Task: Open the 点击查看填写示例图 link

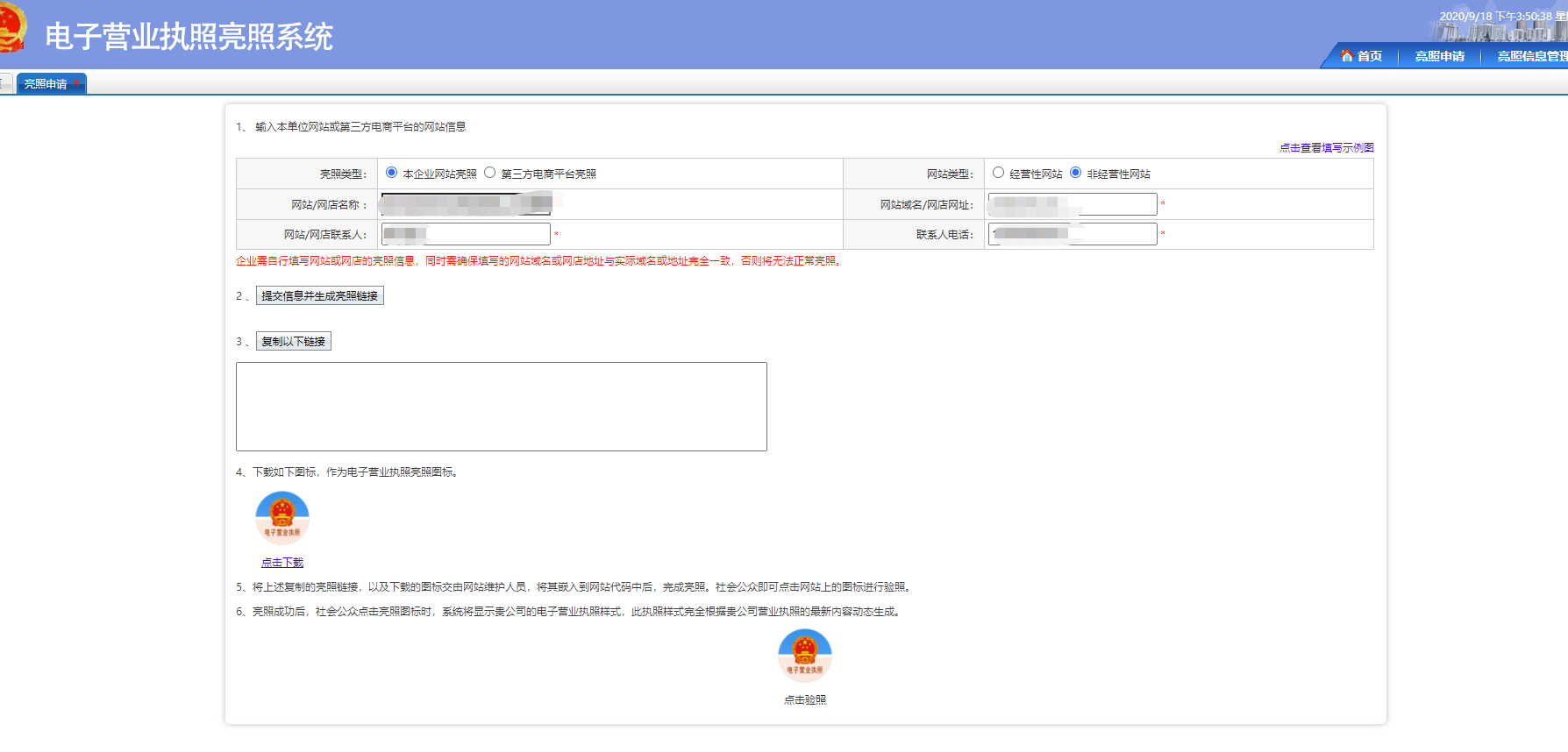Action: click(1326, 148)
